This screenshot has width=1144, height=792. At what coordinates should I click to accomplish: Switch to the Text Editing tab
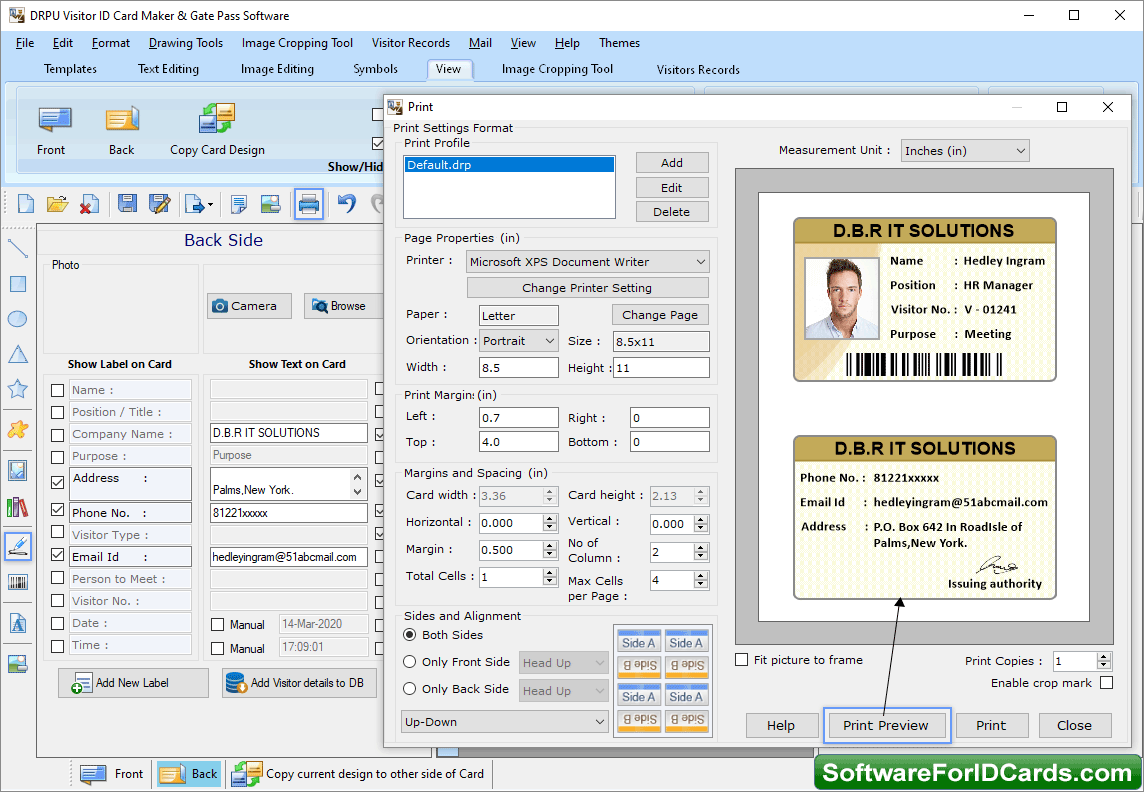(x=169, y=69)
